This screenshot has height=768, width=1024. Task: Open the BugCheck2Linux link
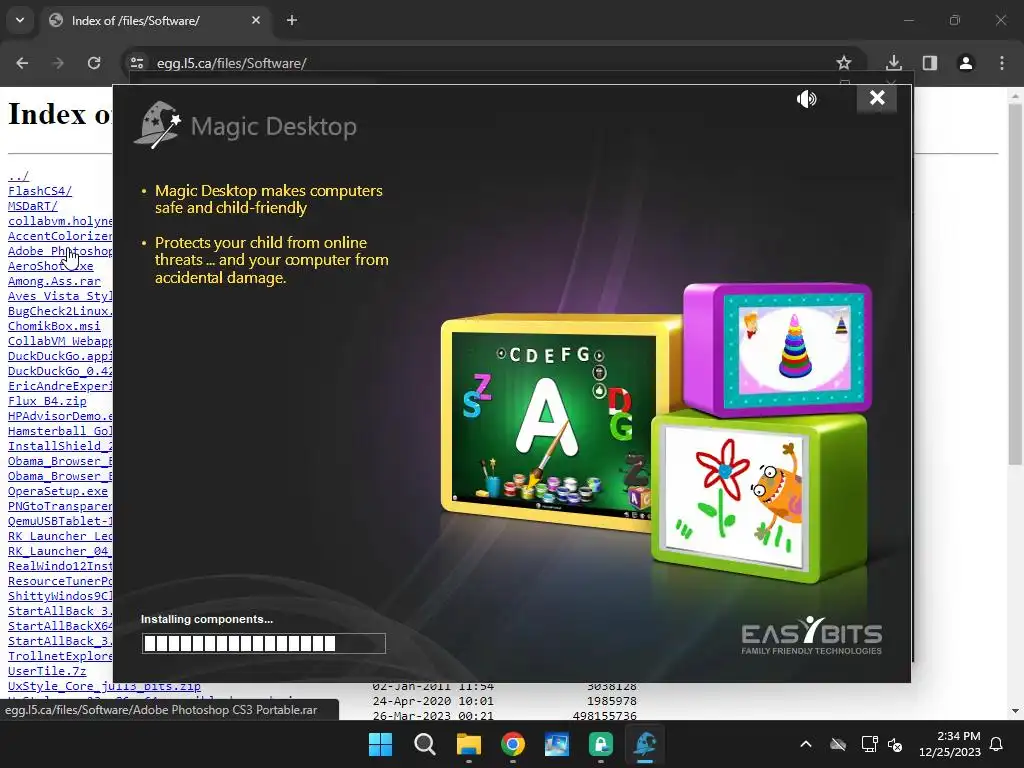click(60, 311)
